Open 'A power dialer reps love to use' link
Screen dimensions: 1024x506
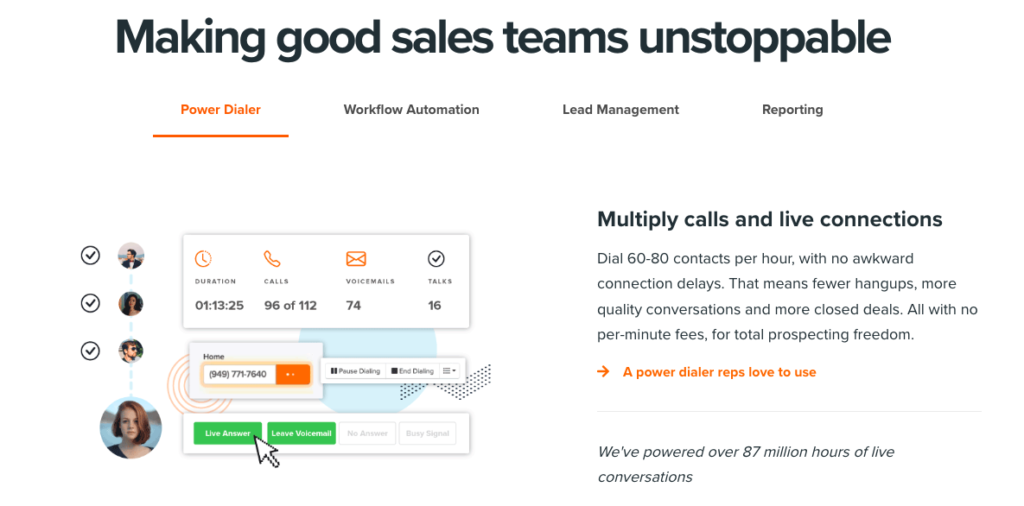[719, 372]
